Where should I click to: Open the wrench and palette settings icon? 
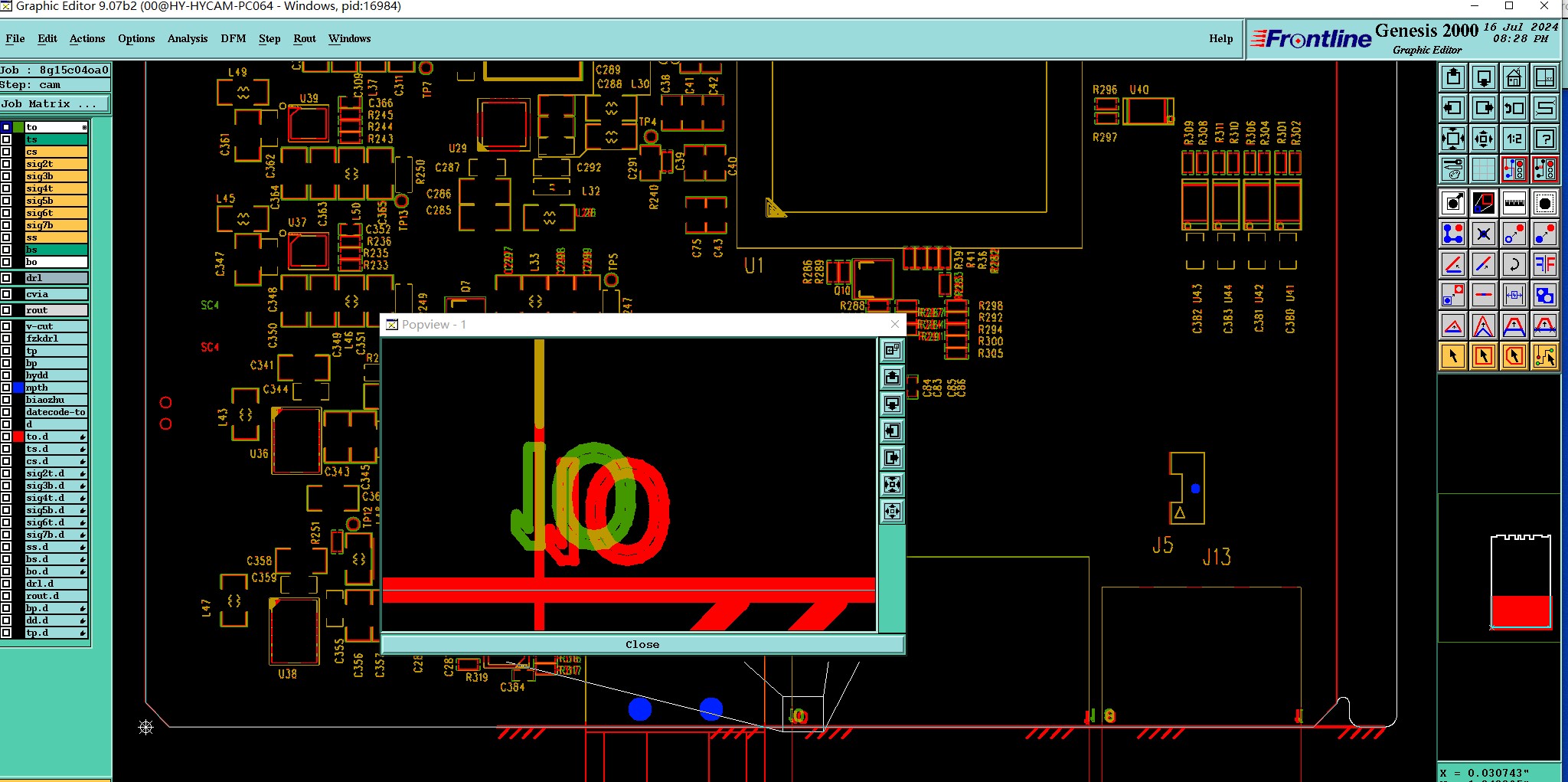tap(1453, 169)
